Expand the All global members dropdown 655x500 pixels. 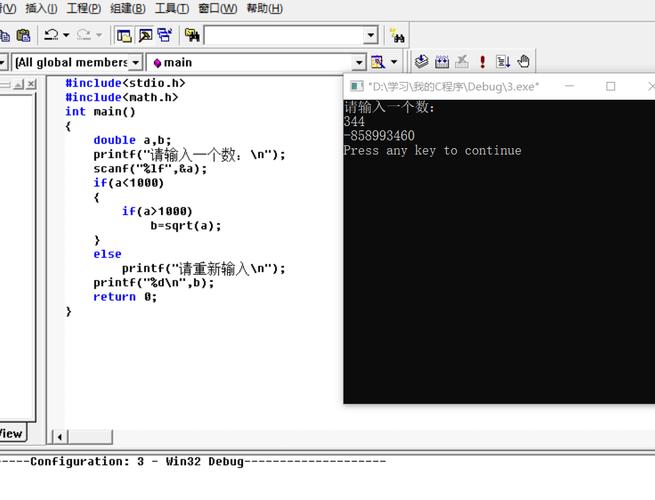[136, 62]
